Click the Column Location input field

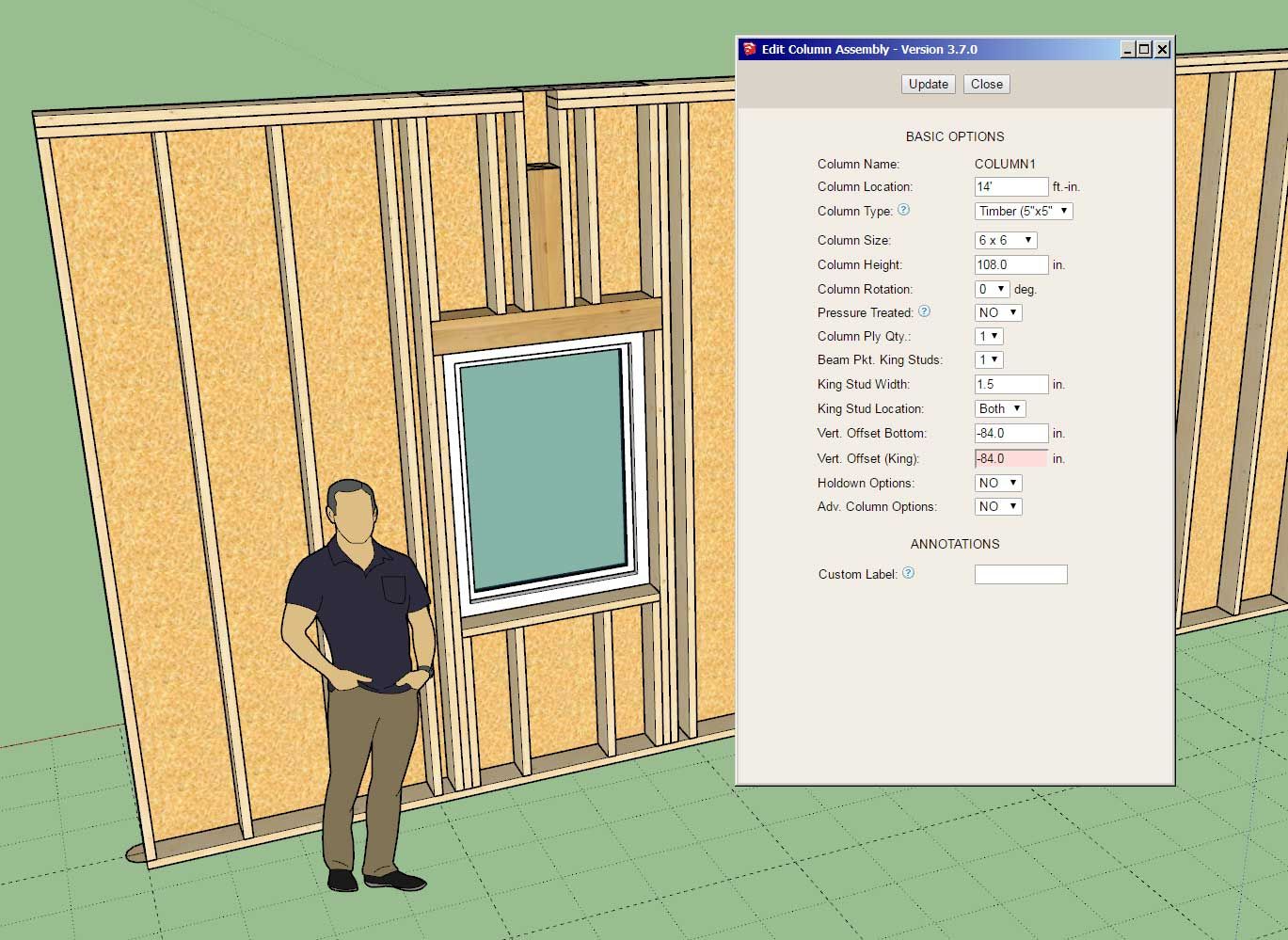1011,186
